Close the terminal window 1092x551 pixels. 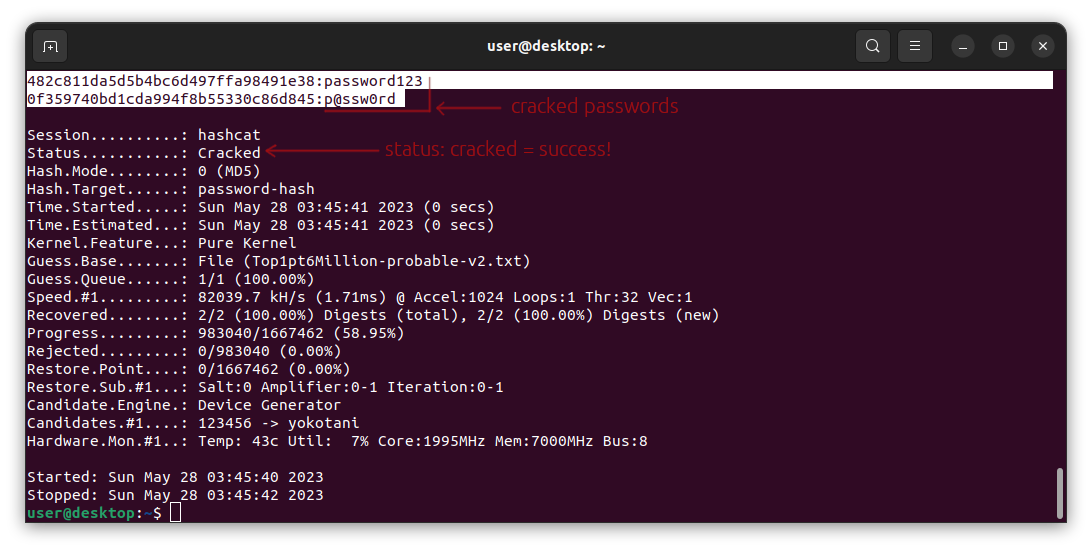[x=1043, y=47]
